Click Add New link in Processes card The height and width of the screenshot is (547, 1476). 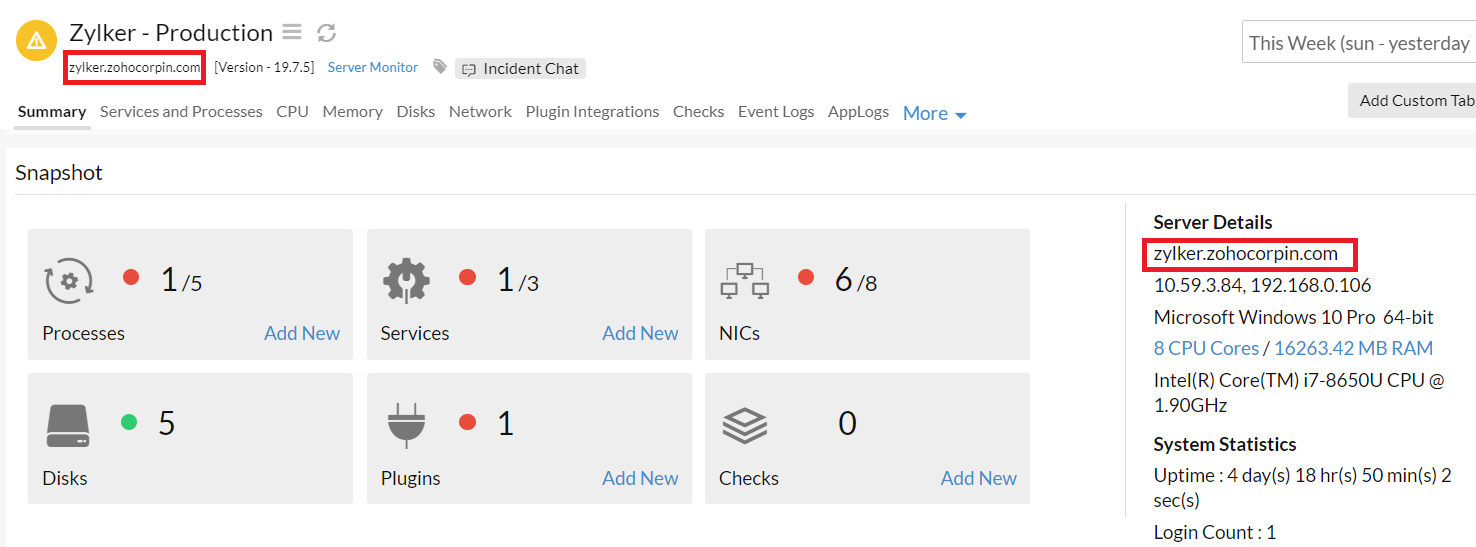tap(302, 333)
